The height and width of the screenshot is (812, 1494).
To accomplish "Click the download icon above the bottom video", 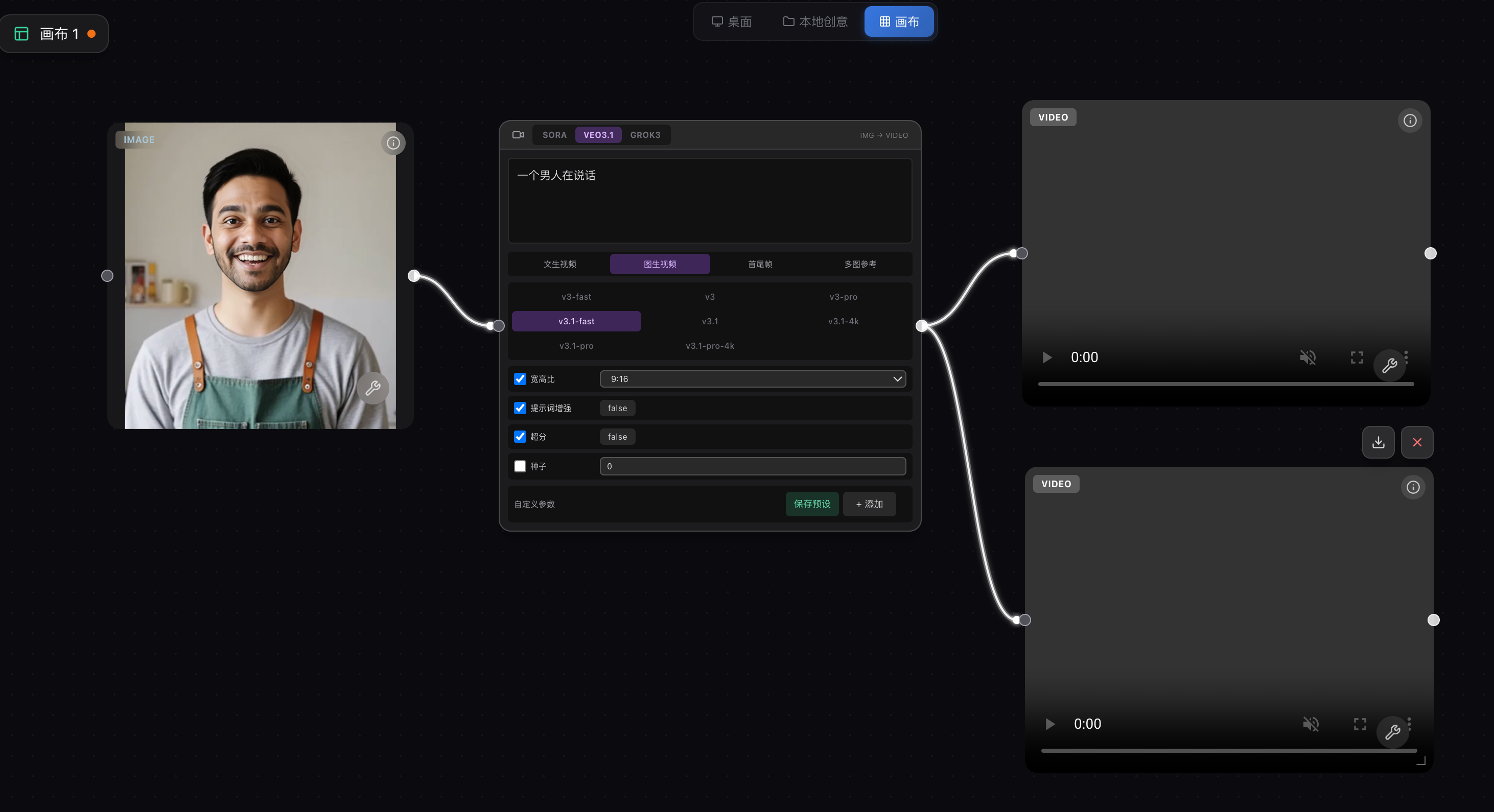I will (1378, 442).
